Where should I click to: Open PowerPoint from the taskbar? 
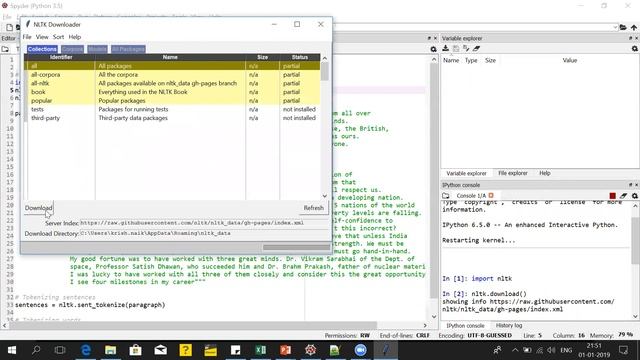tap(285, 350)
